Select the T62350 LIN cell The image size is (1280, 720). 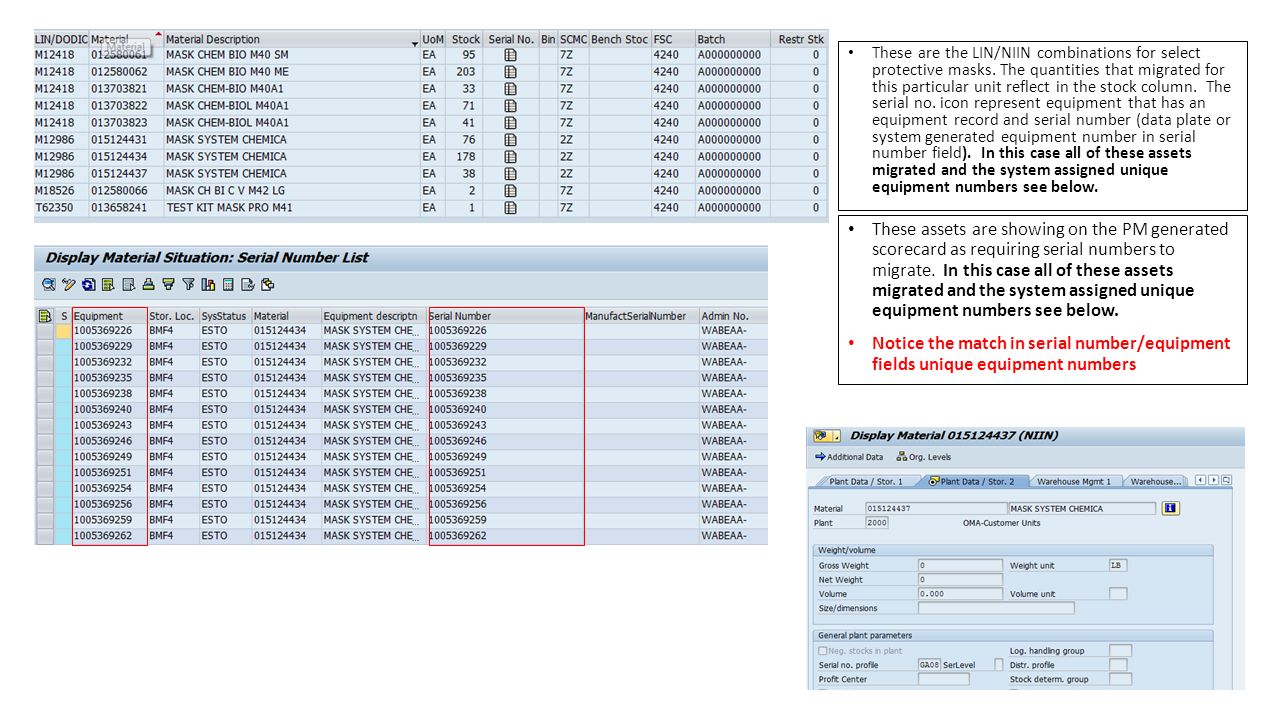(x=61, y=208)
